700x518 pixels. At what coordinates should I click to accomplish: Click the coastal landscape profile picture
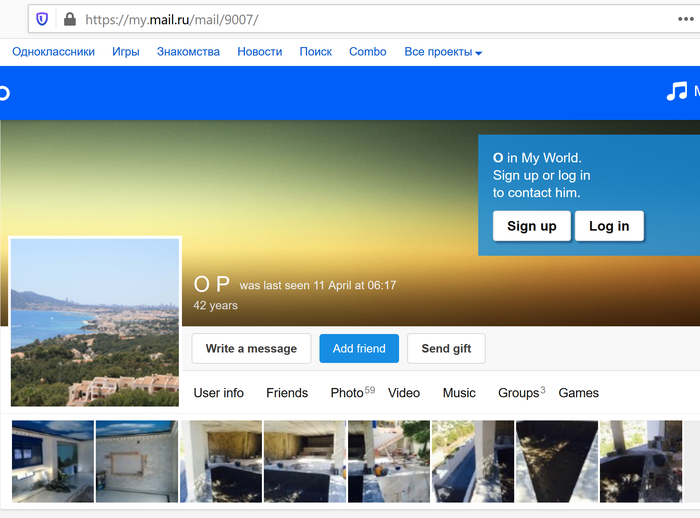[95, 322]
